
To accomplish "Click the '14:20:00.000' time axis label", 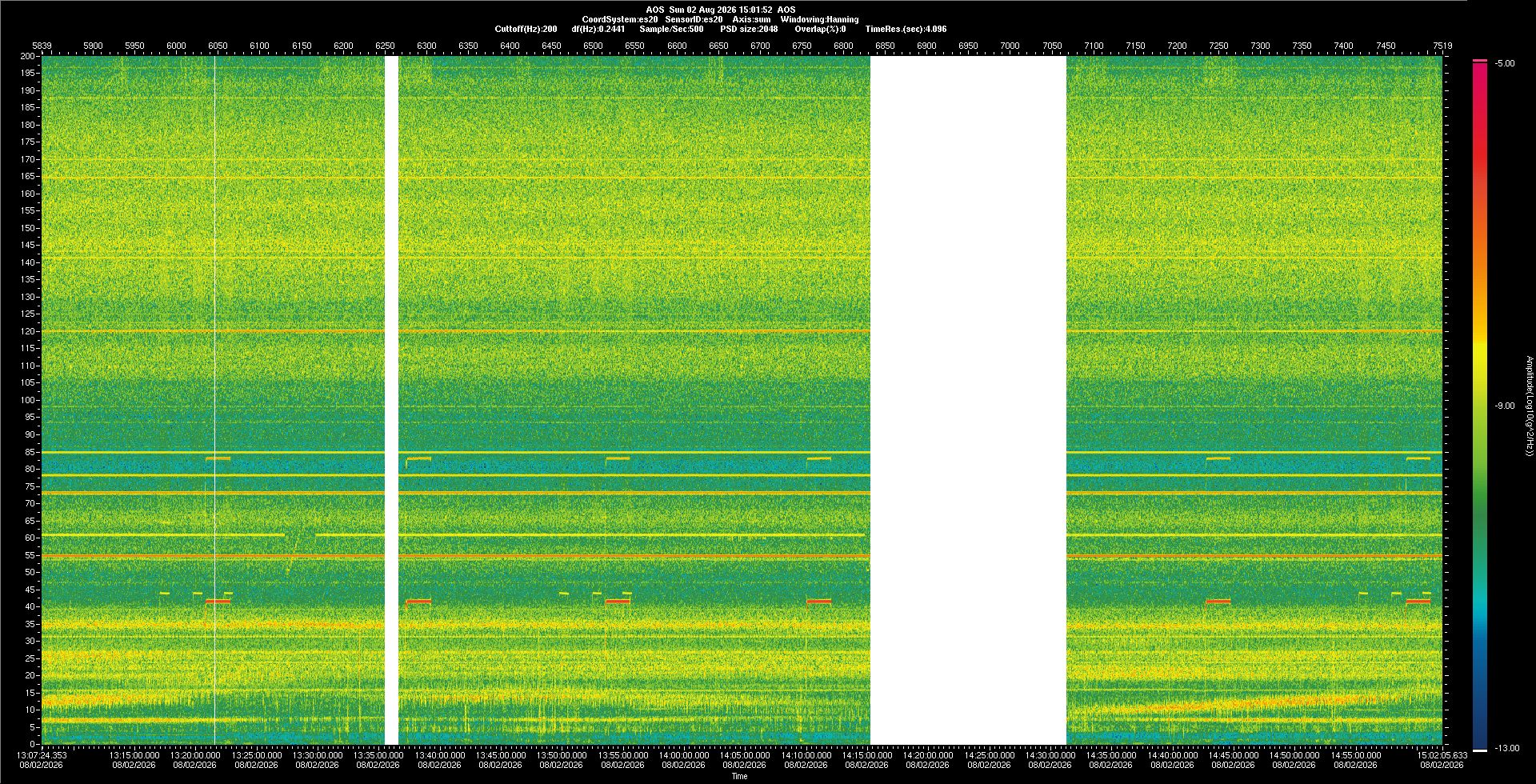I will click(928, 754).
